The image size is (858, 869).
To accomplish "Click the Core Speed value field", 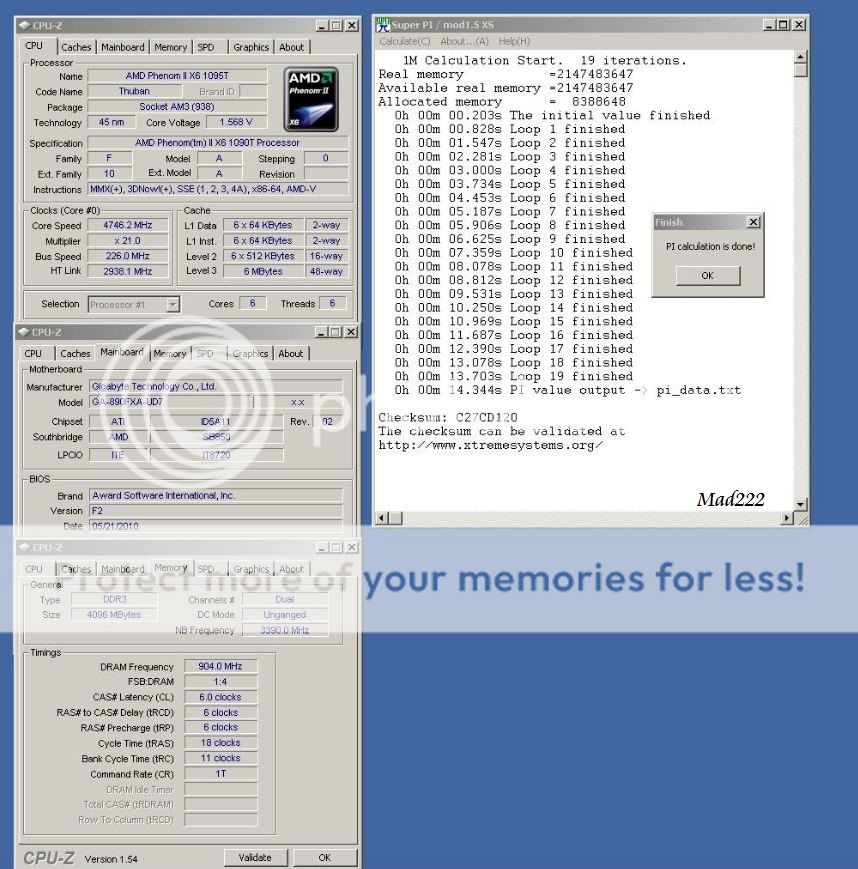I will point(127,226).
